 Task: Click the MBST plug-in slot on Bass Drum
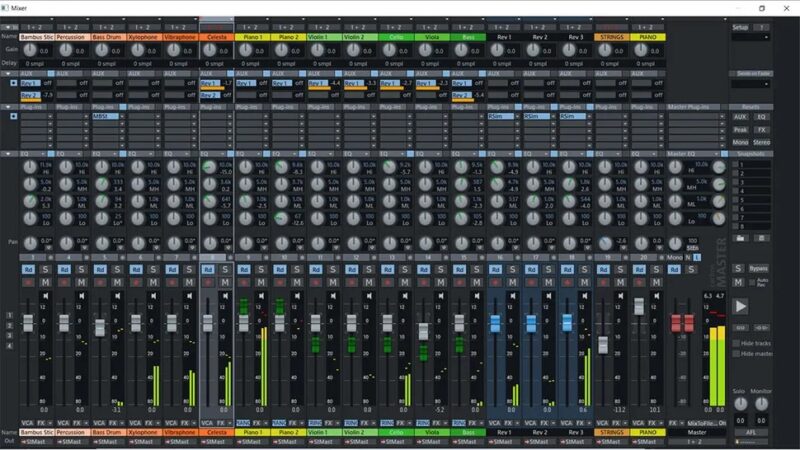pyautogui.click(x=105, y=117)
